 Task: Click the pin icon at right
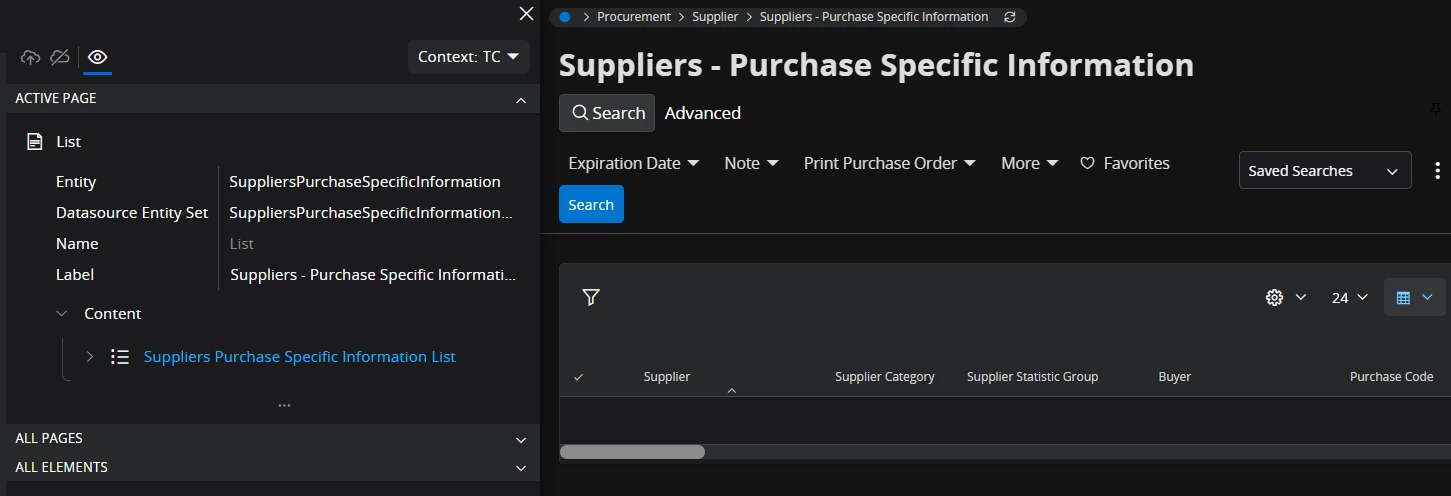[1436, 108]
